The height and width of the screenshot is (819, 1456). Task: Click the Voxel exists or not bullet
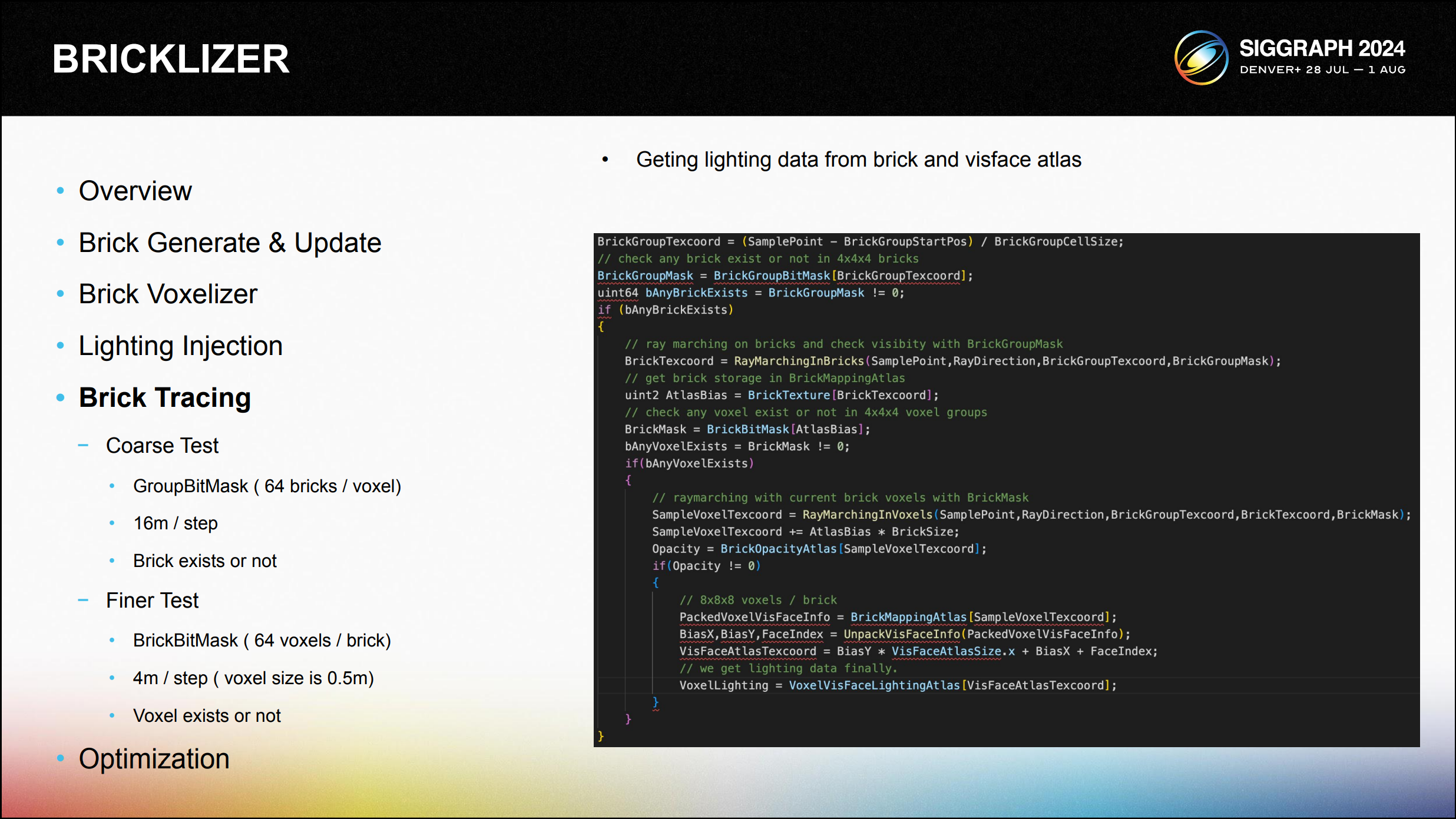tap(207, 716)
